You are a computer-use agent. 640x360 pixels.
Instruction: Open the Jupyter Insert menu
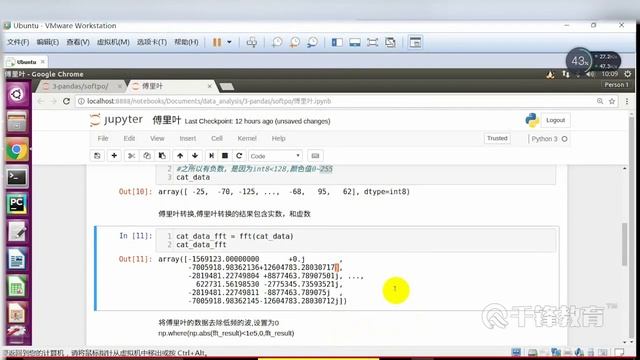click(x=188, y=138)
